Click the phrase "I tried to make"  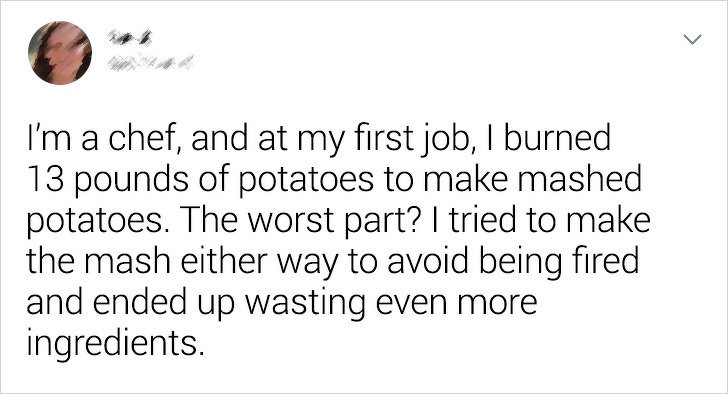[540, 220]
